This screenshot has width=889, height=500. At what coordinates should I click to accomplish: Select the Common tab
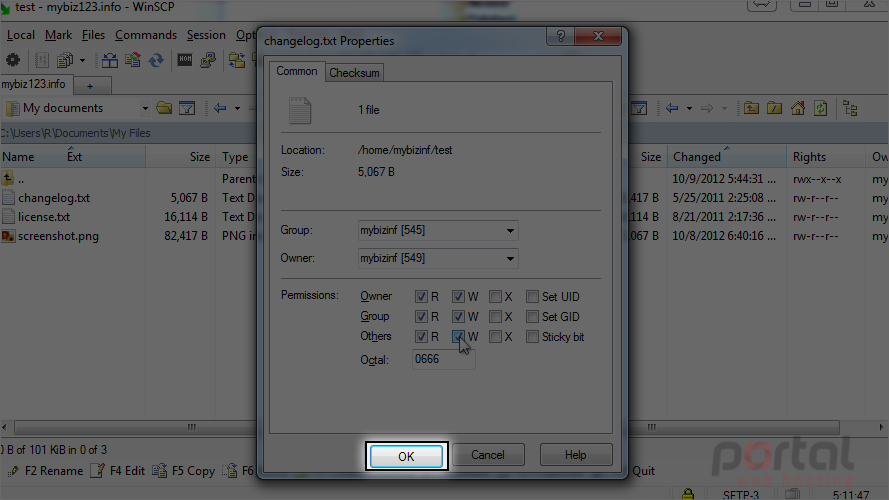click(297, 71)
